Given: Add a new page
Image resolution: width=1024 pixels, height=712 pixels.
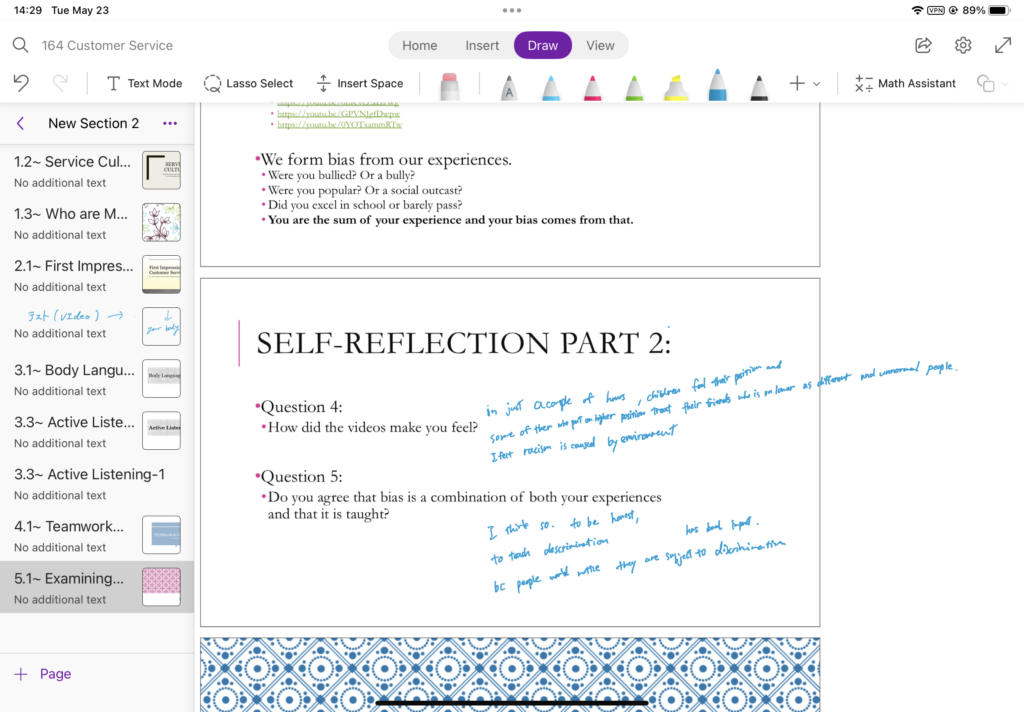Looking at the screenshot, I should [x=42, y=674].
